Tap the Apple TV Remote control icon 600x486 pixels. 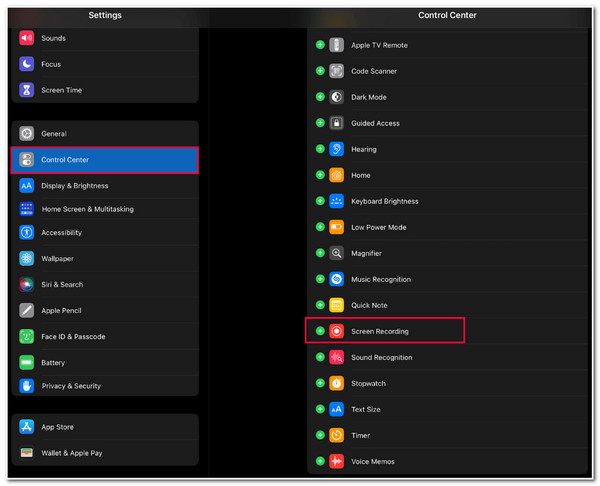[x=336, y=45]
